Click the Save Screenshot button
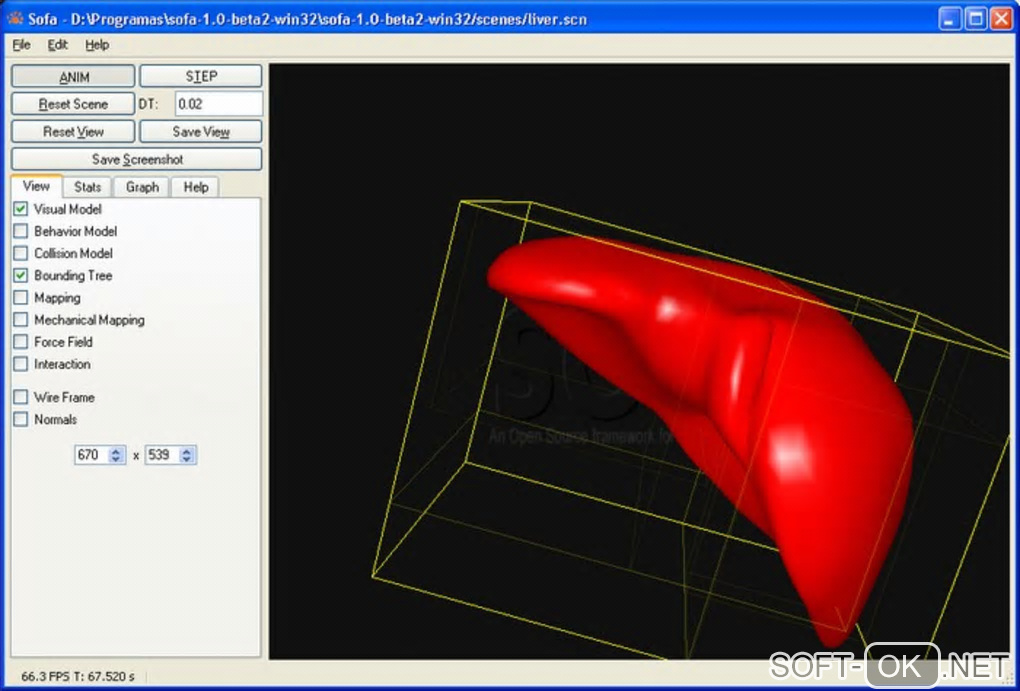The image size is (1020, 691). coord(137,159)
